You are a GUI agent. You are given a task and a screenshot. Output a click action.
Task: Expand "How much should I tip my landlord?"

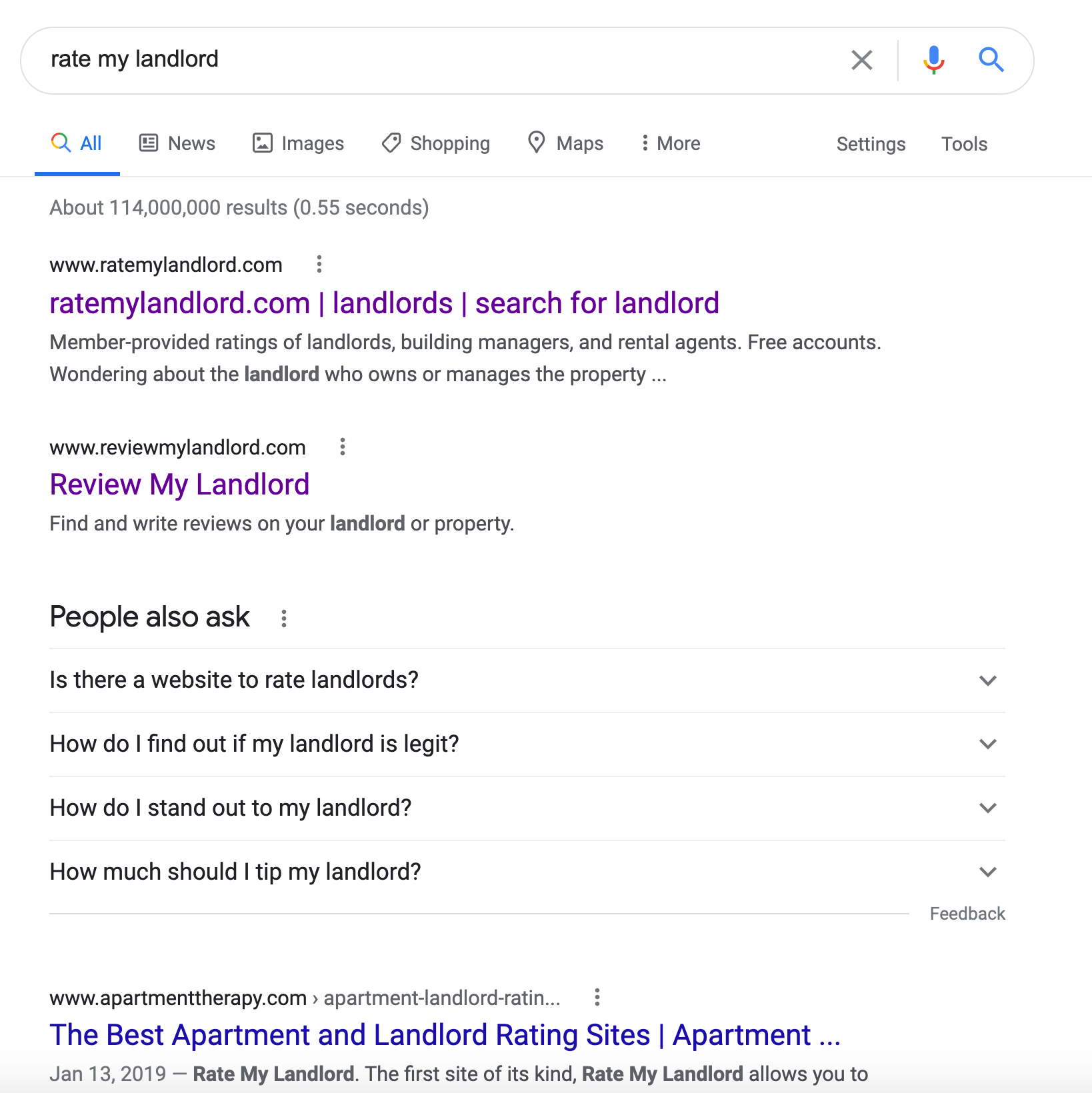click(x=527, y=872)
